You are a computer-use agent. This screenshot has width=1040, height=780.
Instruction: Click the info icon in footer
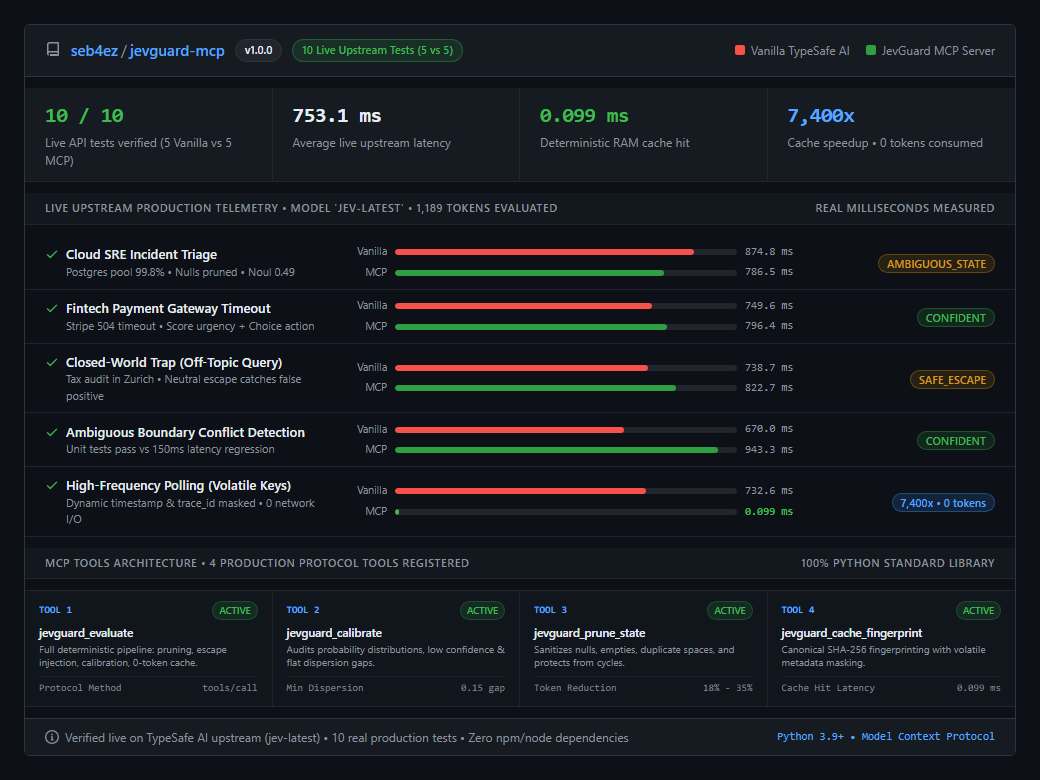pyautogui.click(x=52, y=738)
